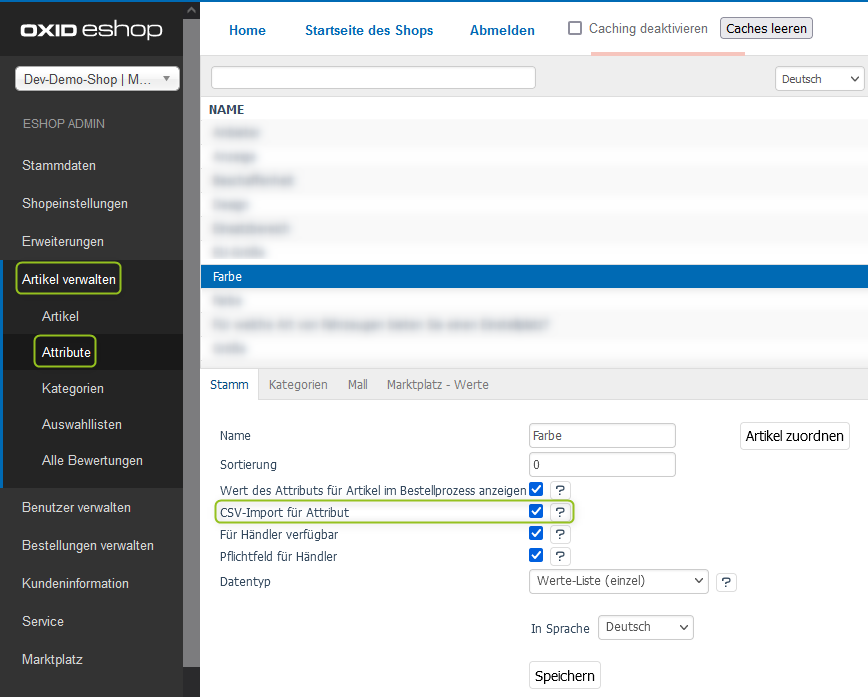Viewport: 868px width, 697px height.
Task: Click the sidebar scroll-up arrow
Action: tap(191, 10)
